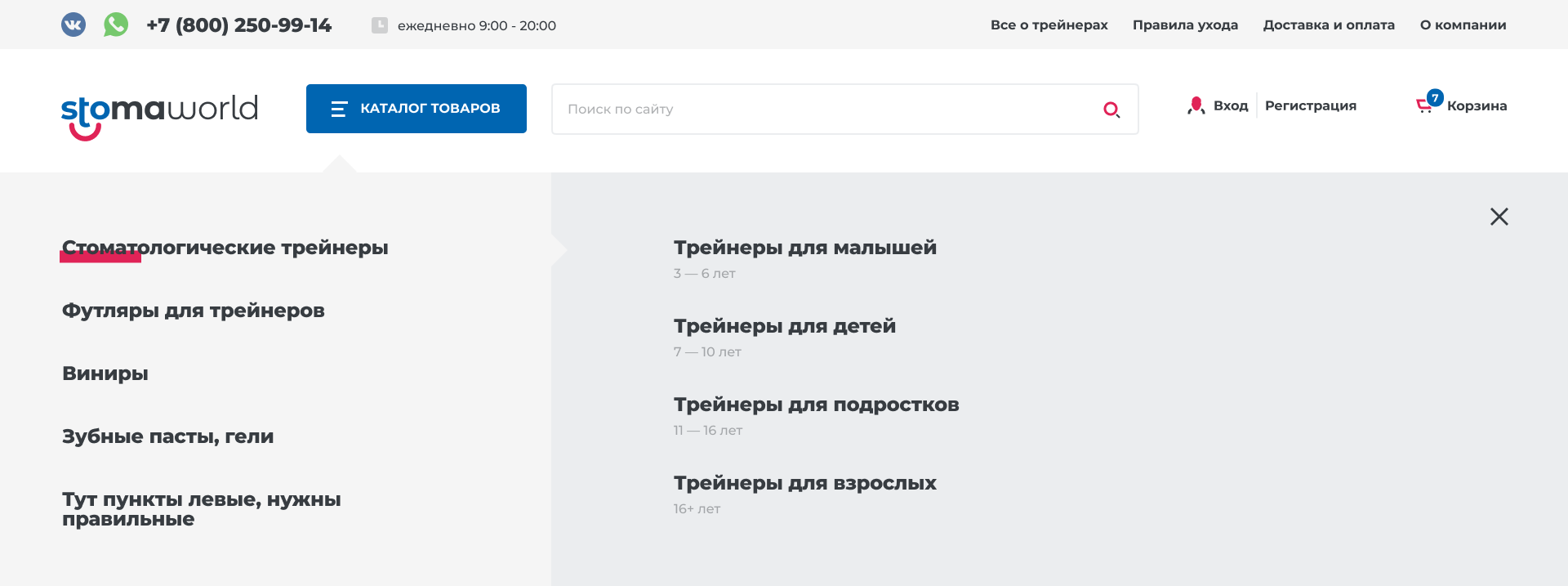Click the stomaworld logo
Image resolution: width=1568 pixels, height=586 pixels.
(159, 117)
